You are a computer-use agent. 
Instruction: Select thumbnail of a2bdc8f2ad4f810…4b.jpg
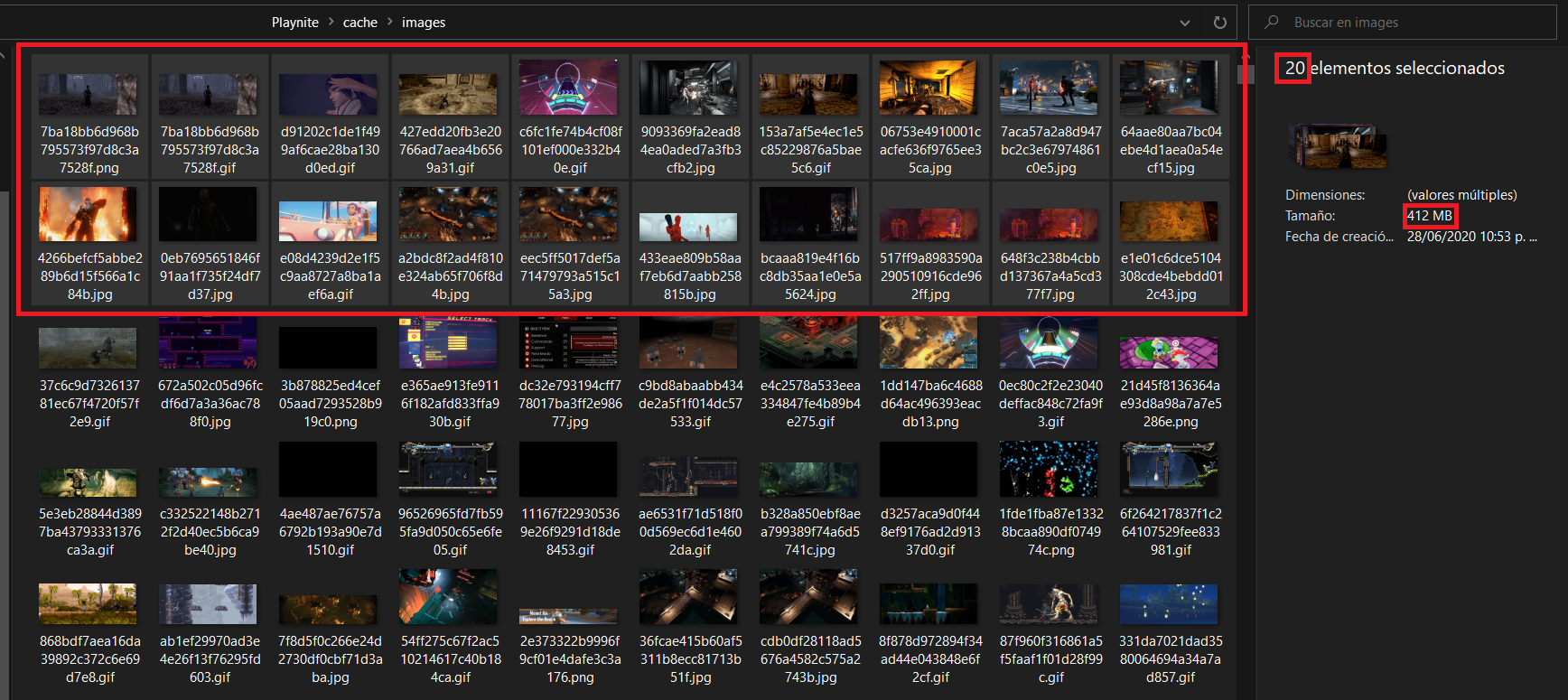point(449,214)
